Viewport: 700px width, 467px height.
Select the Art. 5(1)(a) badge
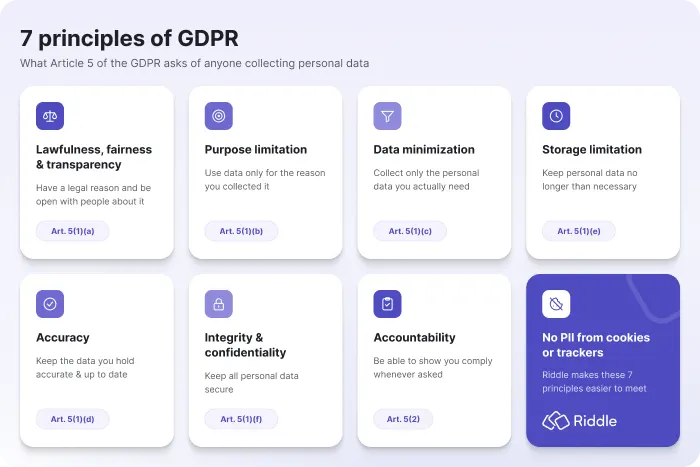73,231
